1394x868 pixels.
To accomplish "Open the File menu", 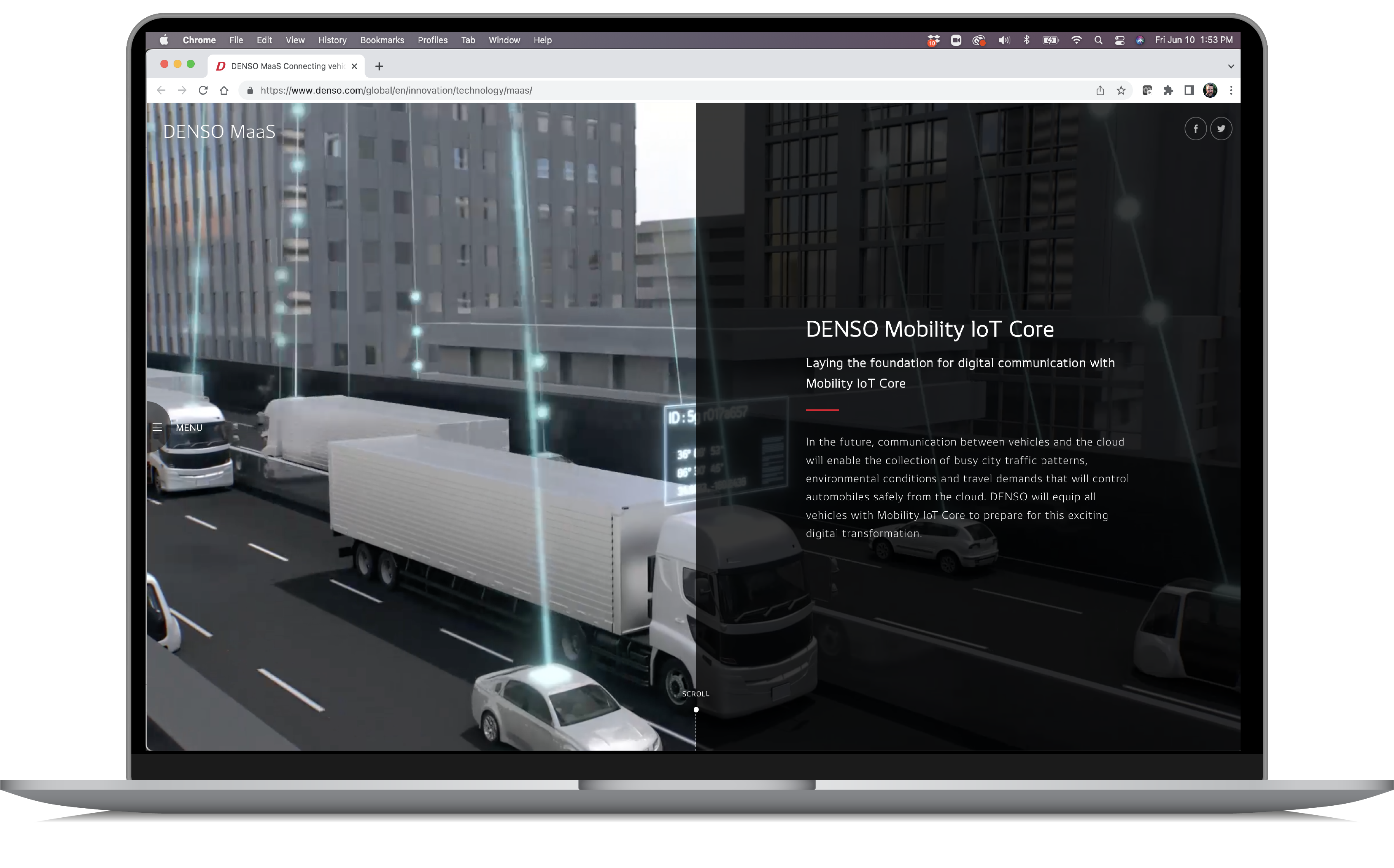I will [236, 40].
